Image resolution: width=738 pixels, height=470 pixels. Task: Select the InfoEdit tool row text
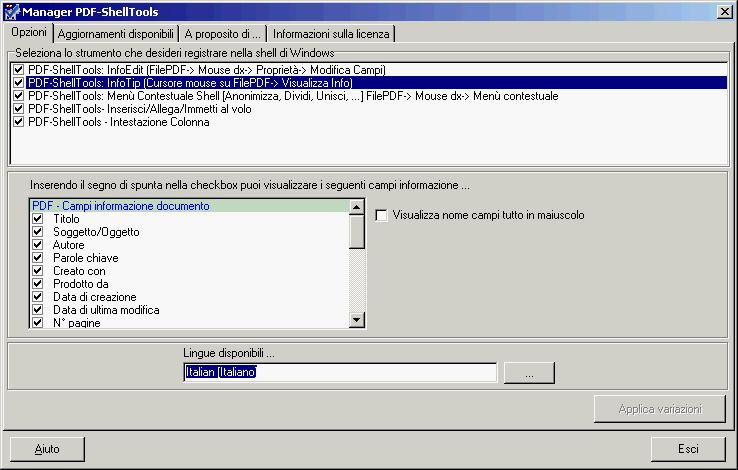[x=207, y=70]
